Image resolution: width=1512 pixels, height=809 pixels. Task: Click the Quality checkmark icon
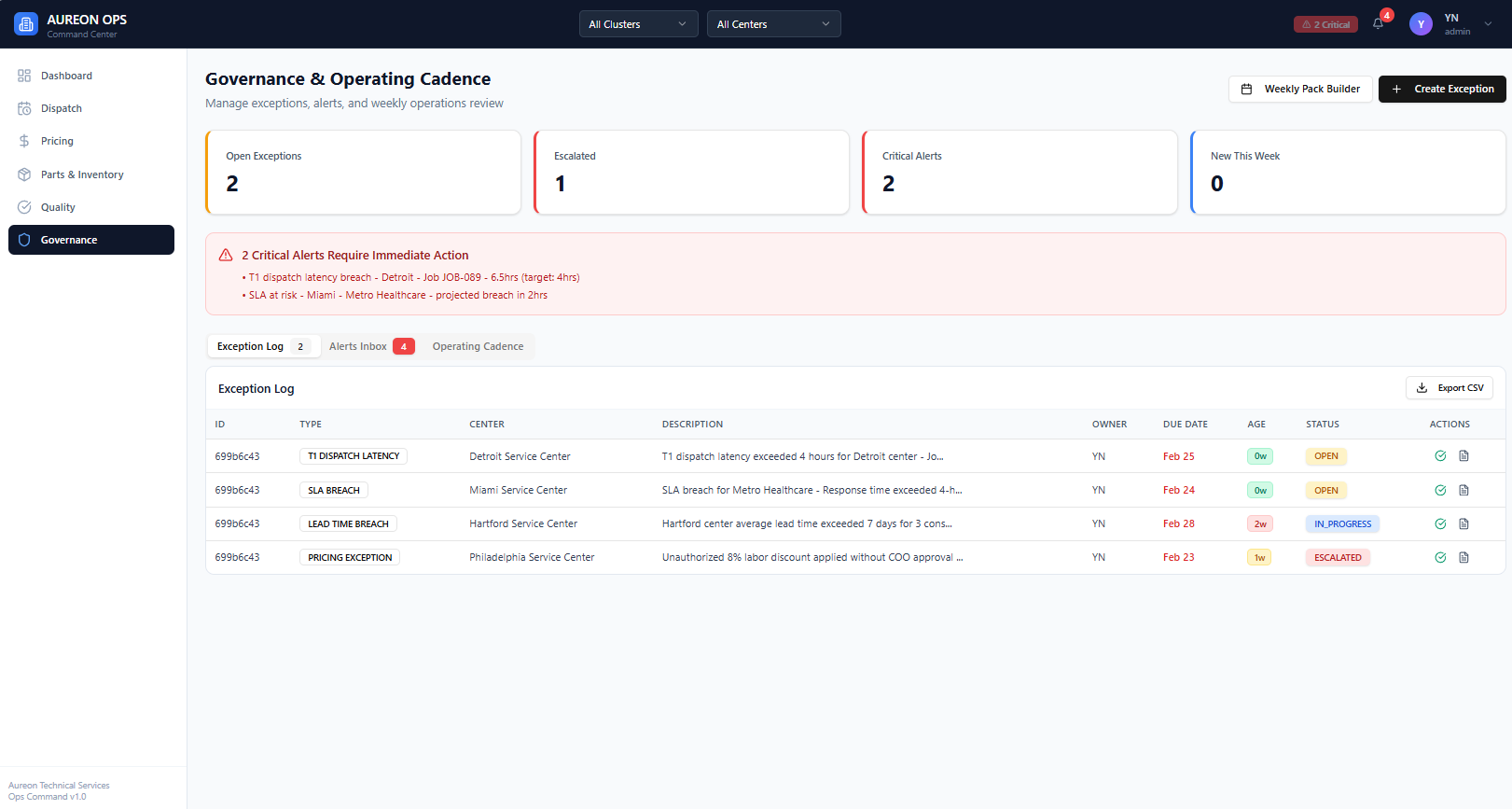tap(24, 207)
